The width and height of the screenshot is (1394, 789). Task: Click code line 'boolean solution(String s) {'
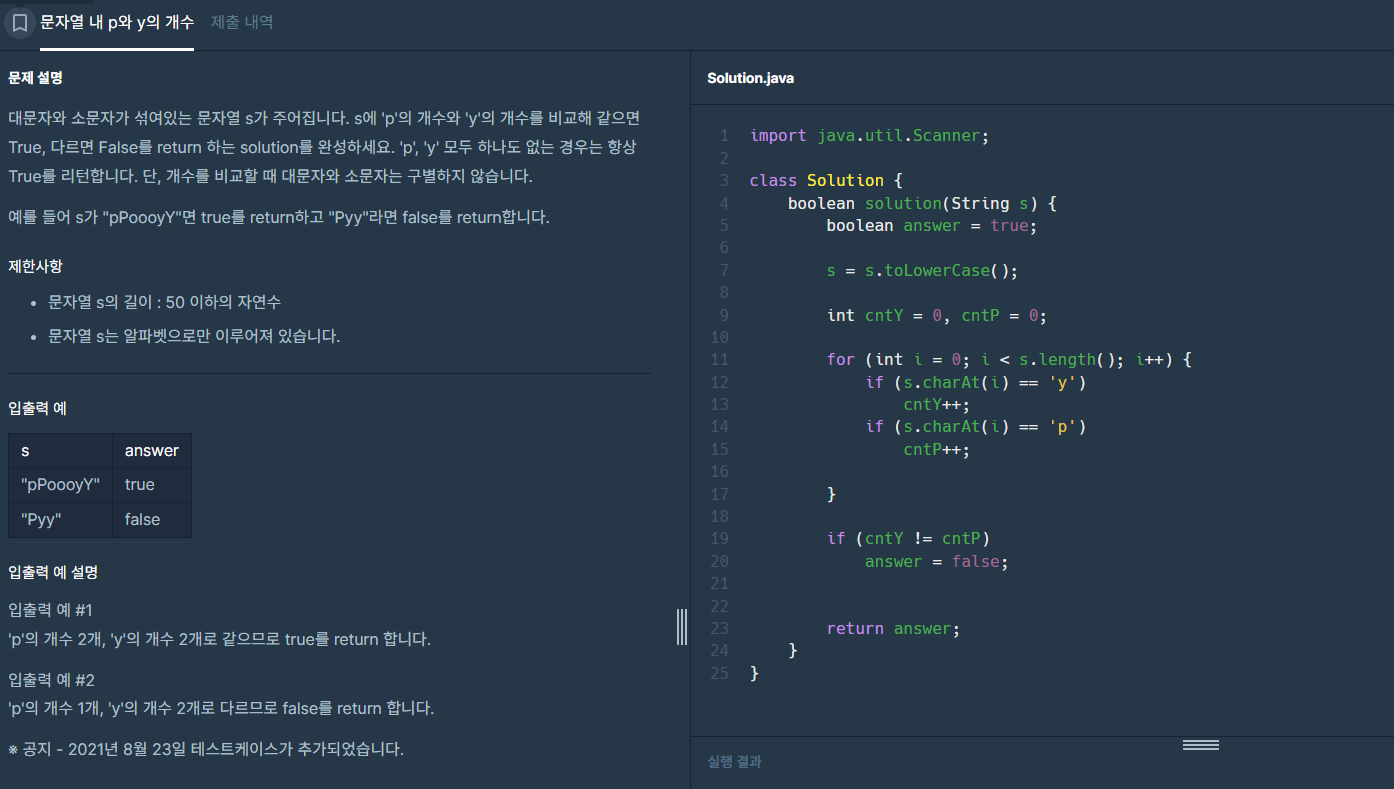click(922, 204)
